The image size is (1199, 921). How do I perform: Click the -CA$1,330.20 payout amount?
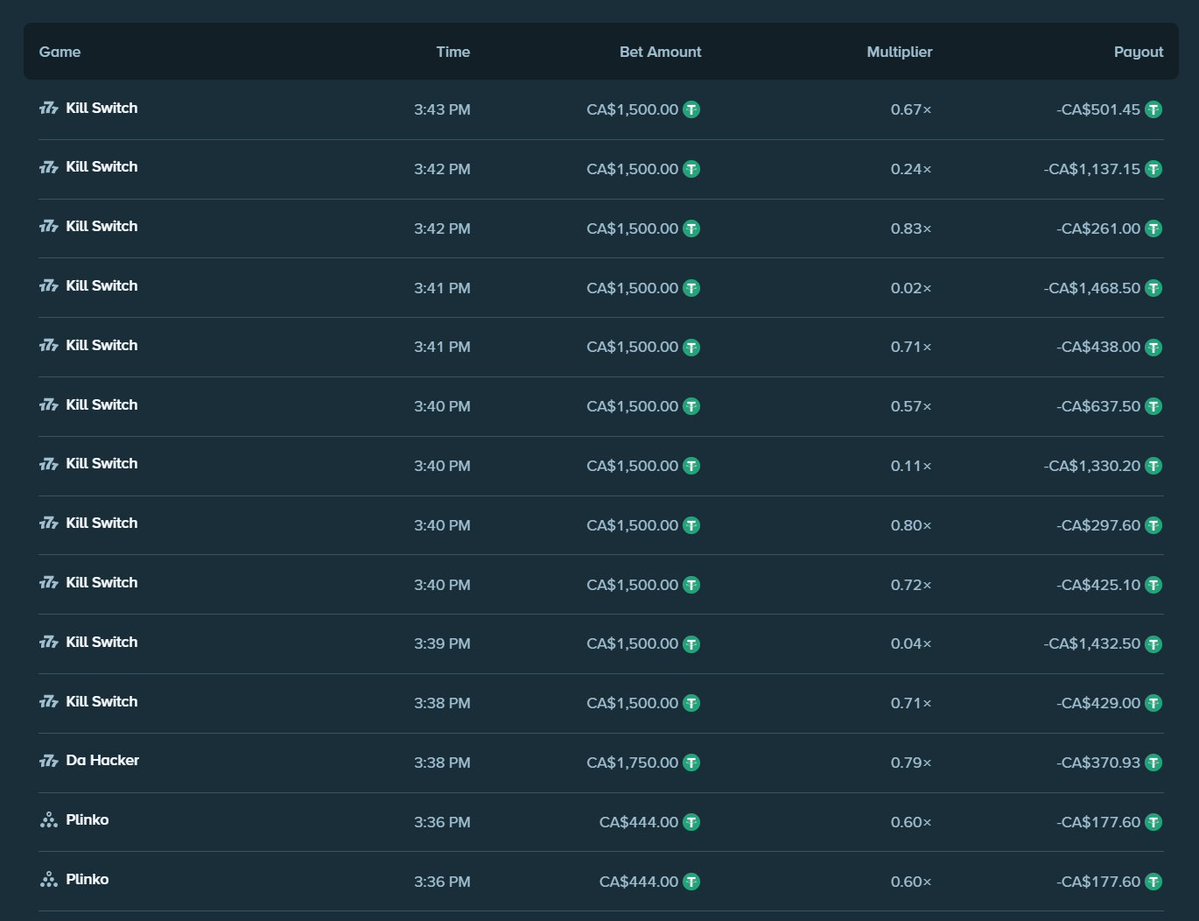pos(1092,466)
